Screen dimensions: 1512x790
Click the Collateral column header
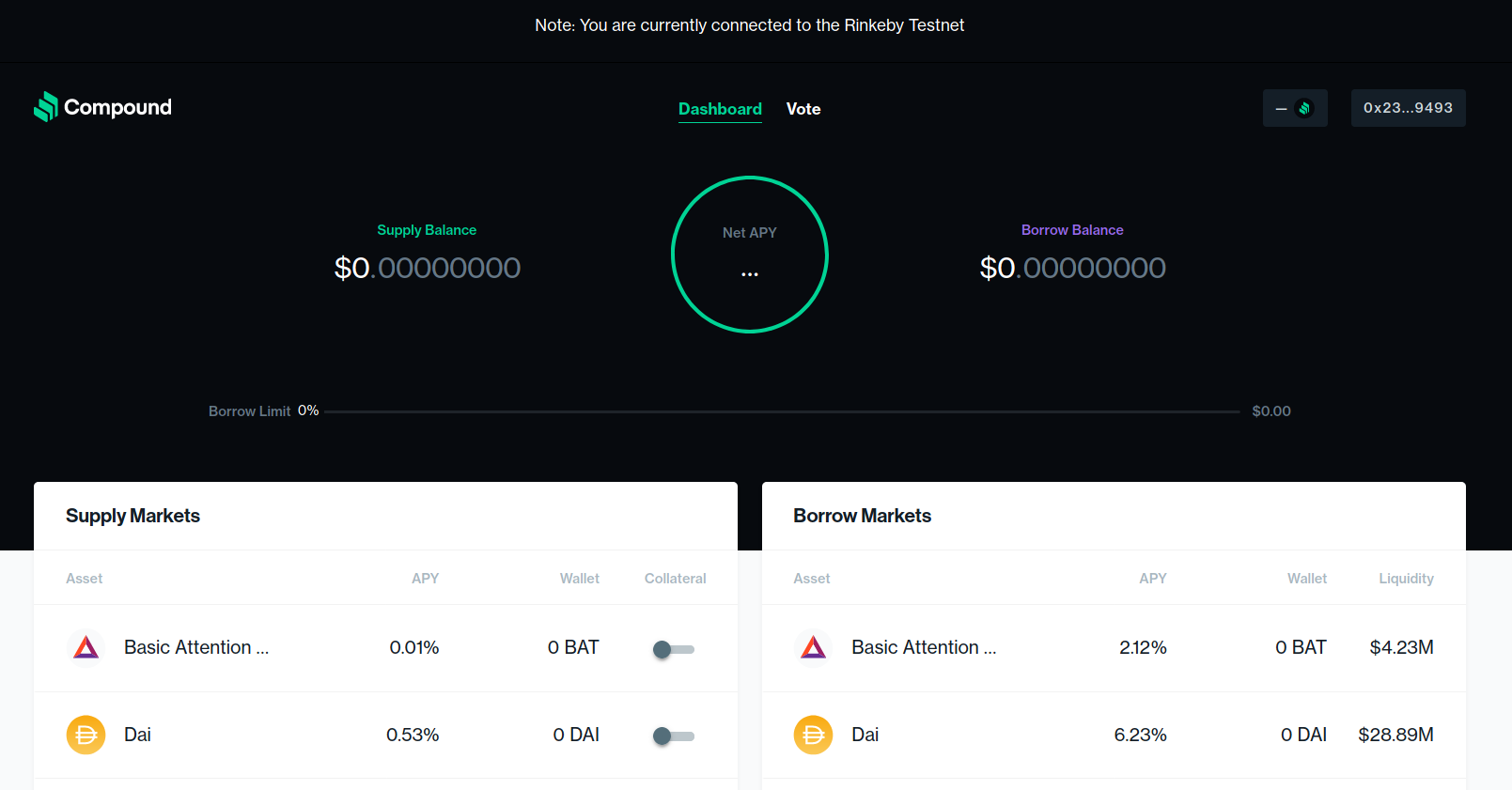(675, 579)
